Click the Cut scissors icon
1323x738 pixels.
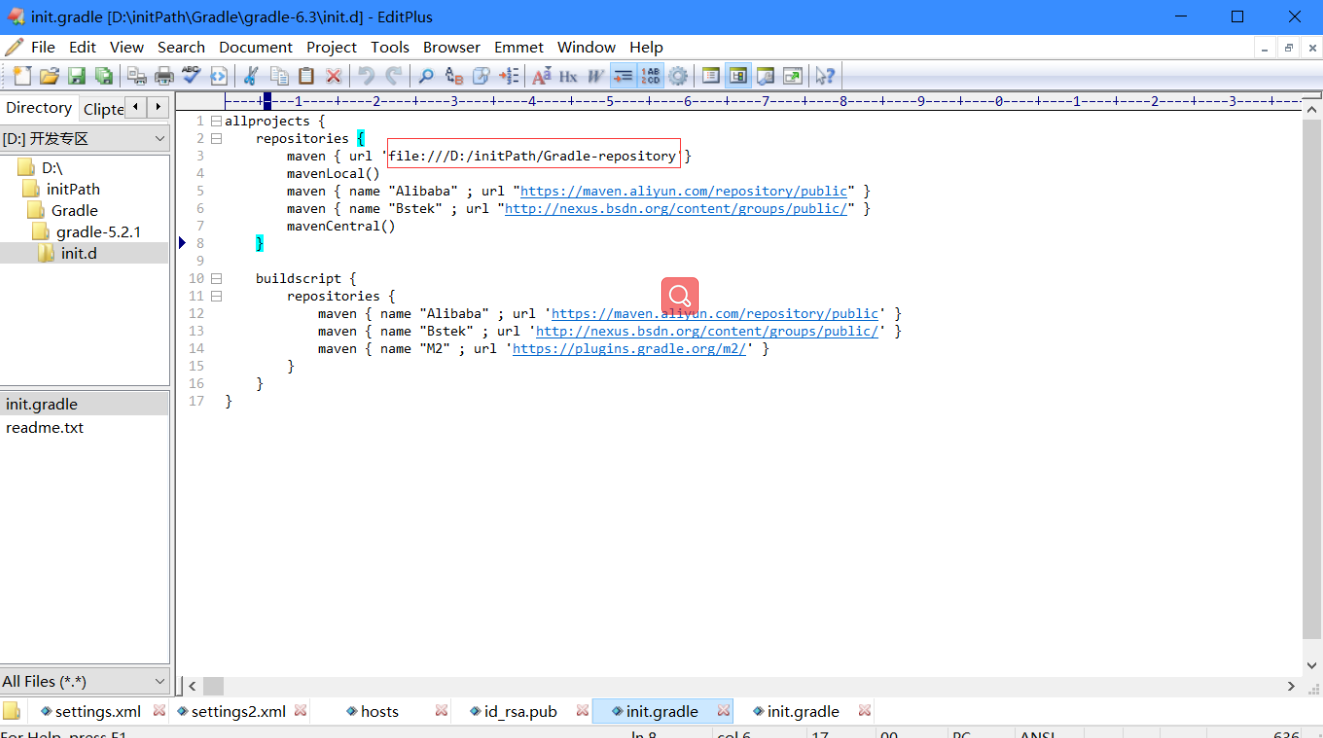coord(251,76)
